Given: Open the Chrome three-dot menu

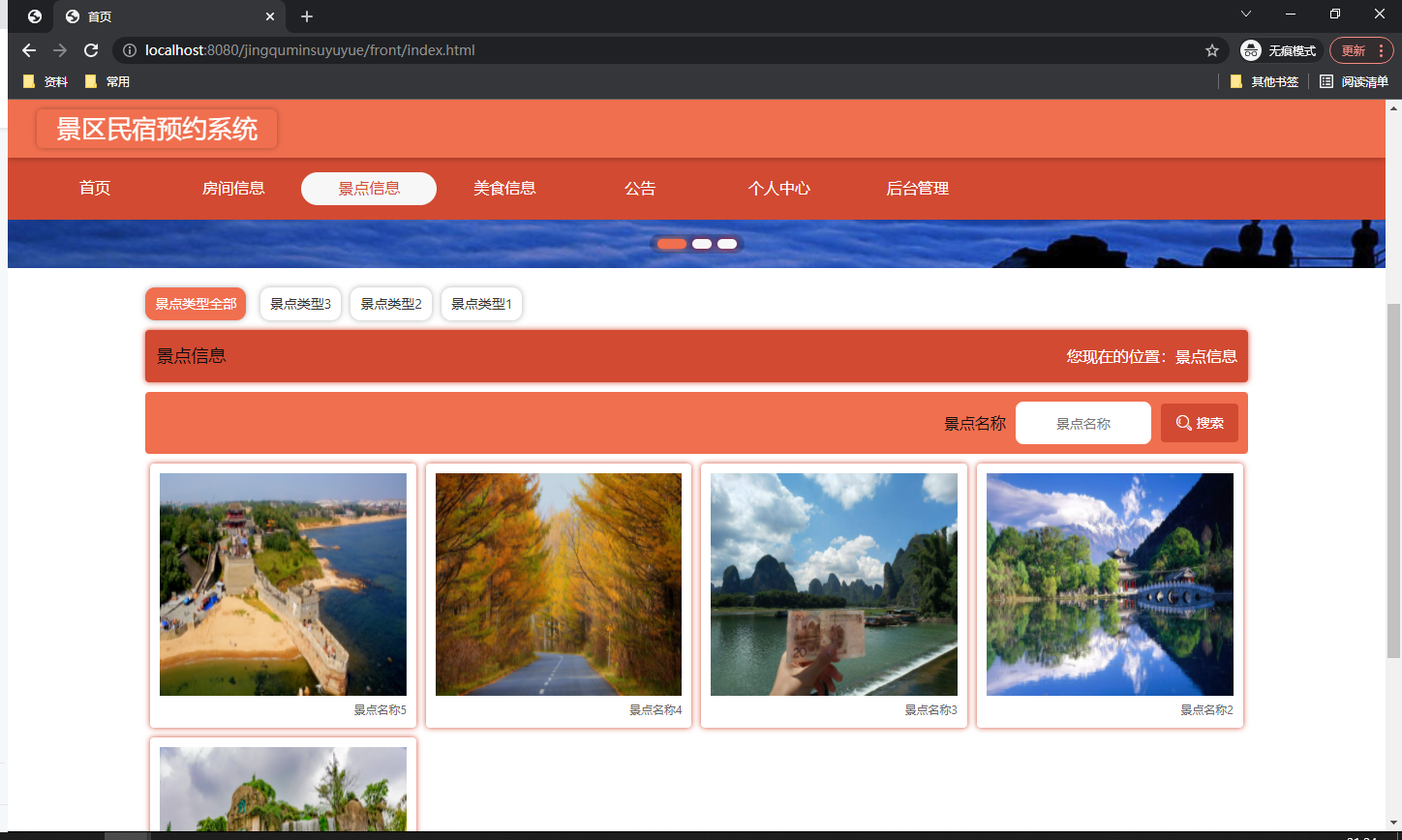Looking at the screenshot, I should coord(1380,50).
